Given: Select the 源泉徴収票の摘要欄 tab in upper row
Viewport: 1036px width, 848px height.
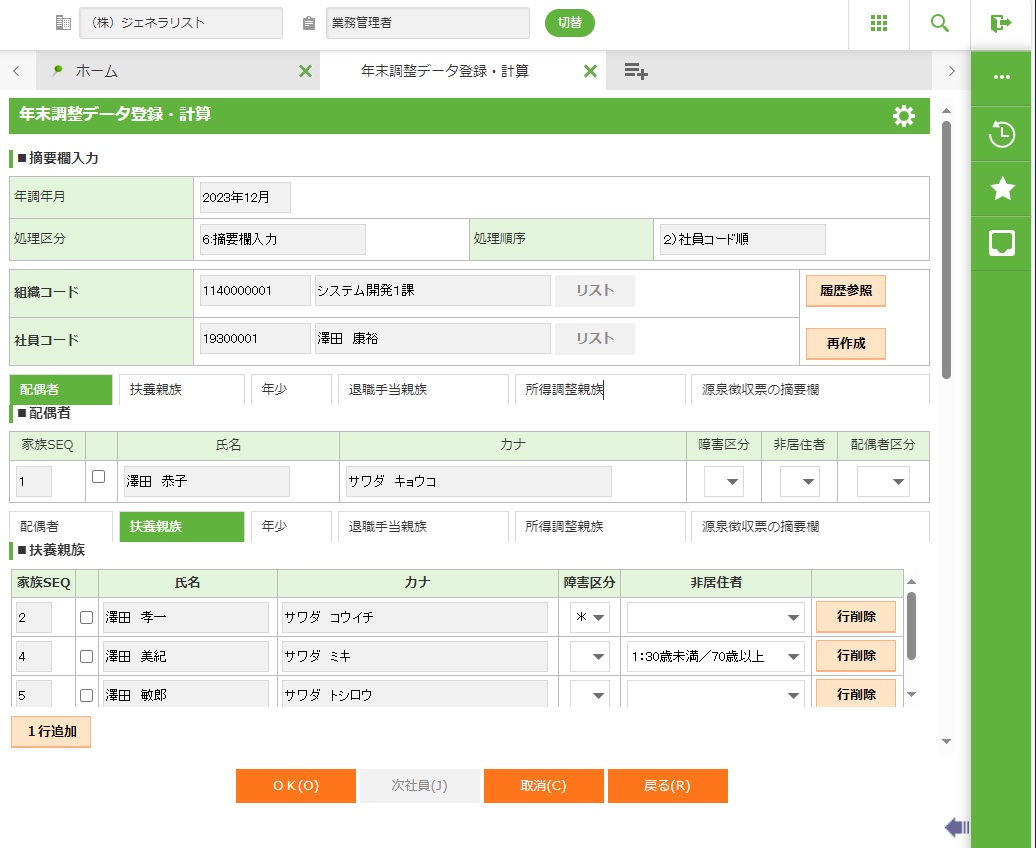Looking at the screenshot, I should pos(809,390).
